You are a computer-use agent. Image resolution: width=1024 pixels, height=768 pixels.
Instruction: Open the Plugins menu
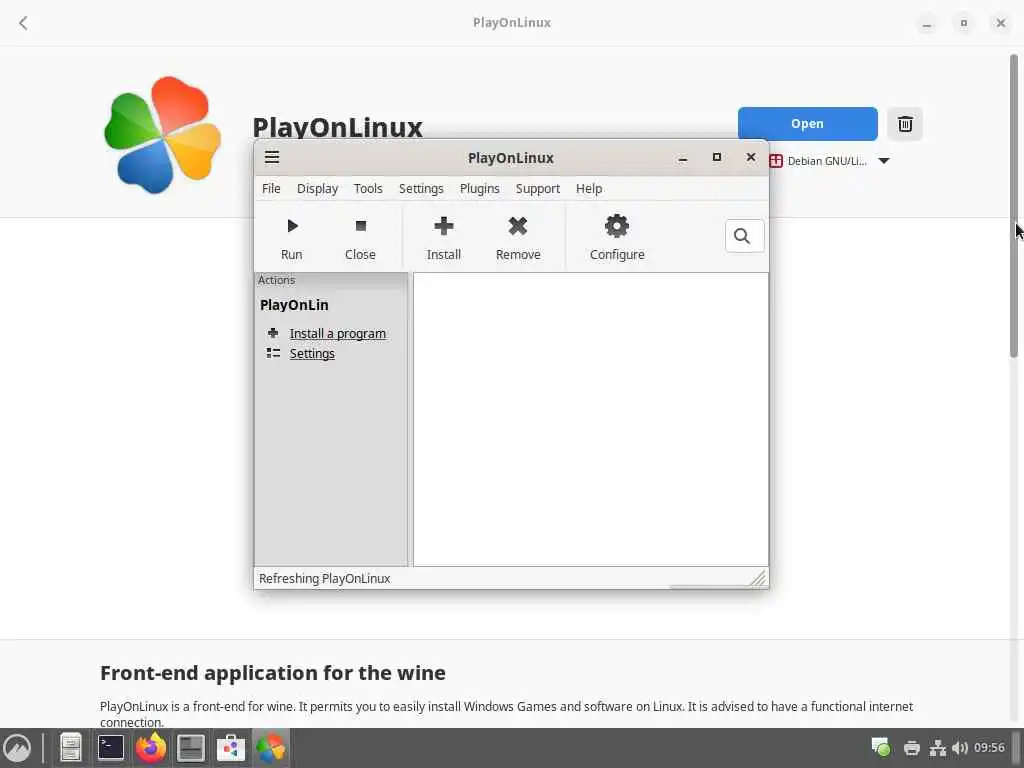click(479, 189)
